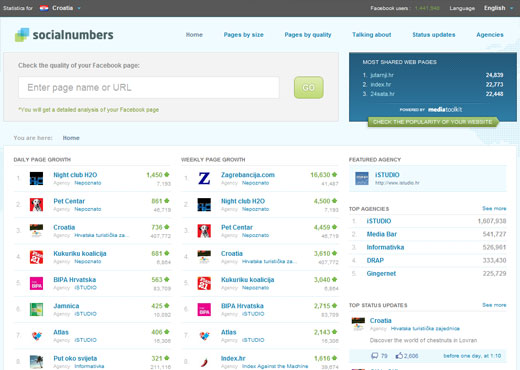Open BIPA Hrvatska pink thumbnail in daily growth
This screenshot has width=520, height=370.
point(36,283)
